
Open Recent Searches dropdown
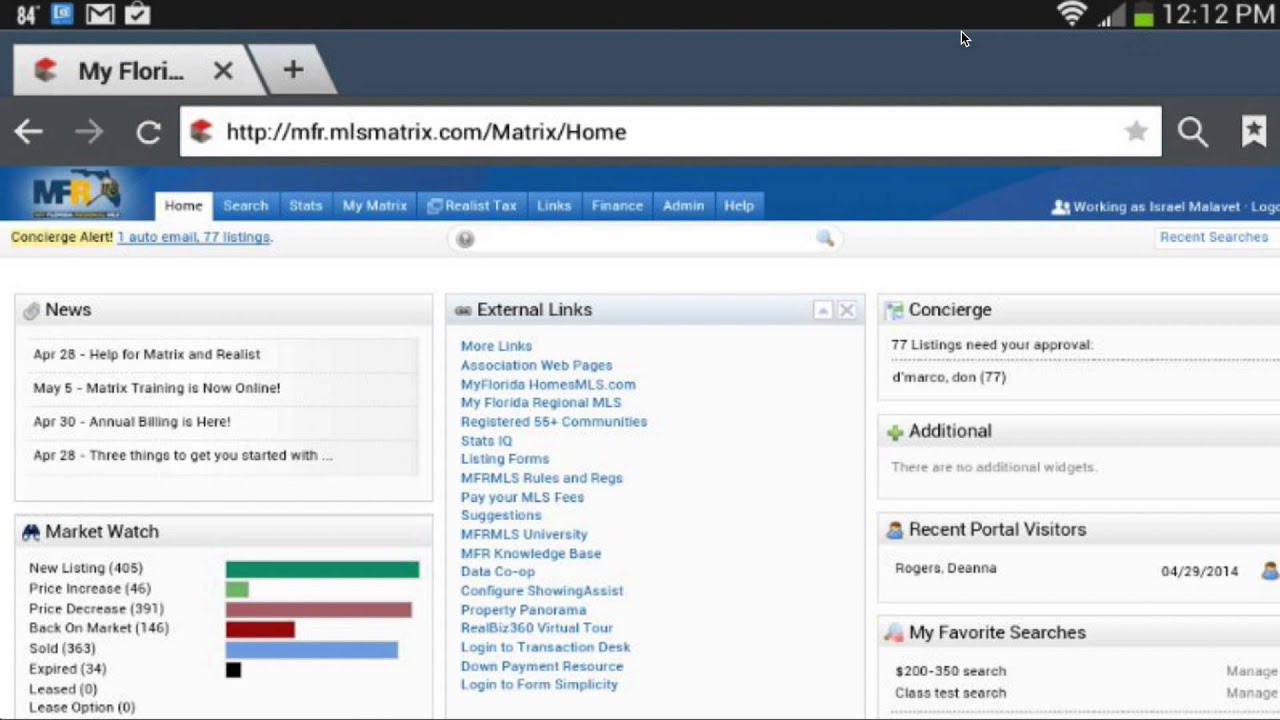pos(1214,238)
